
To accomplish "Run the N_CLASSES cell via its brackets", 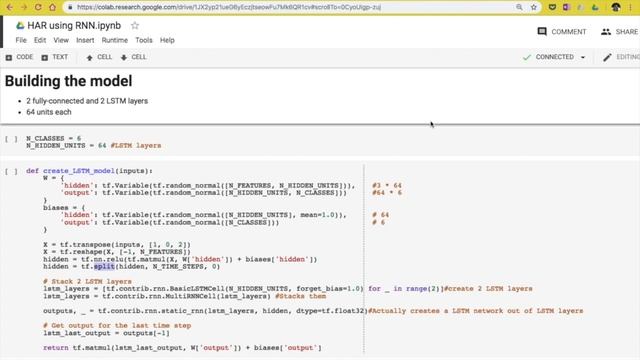I will tap(11, 139).
